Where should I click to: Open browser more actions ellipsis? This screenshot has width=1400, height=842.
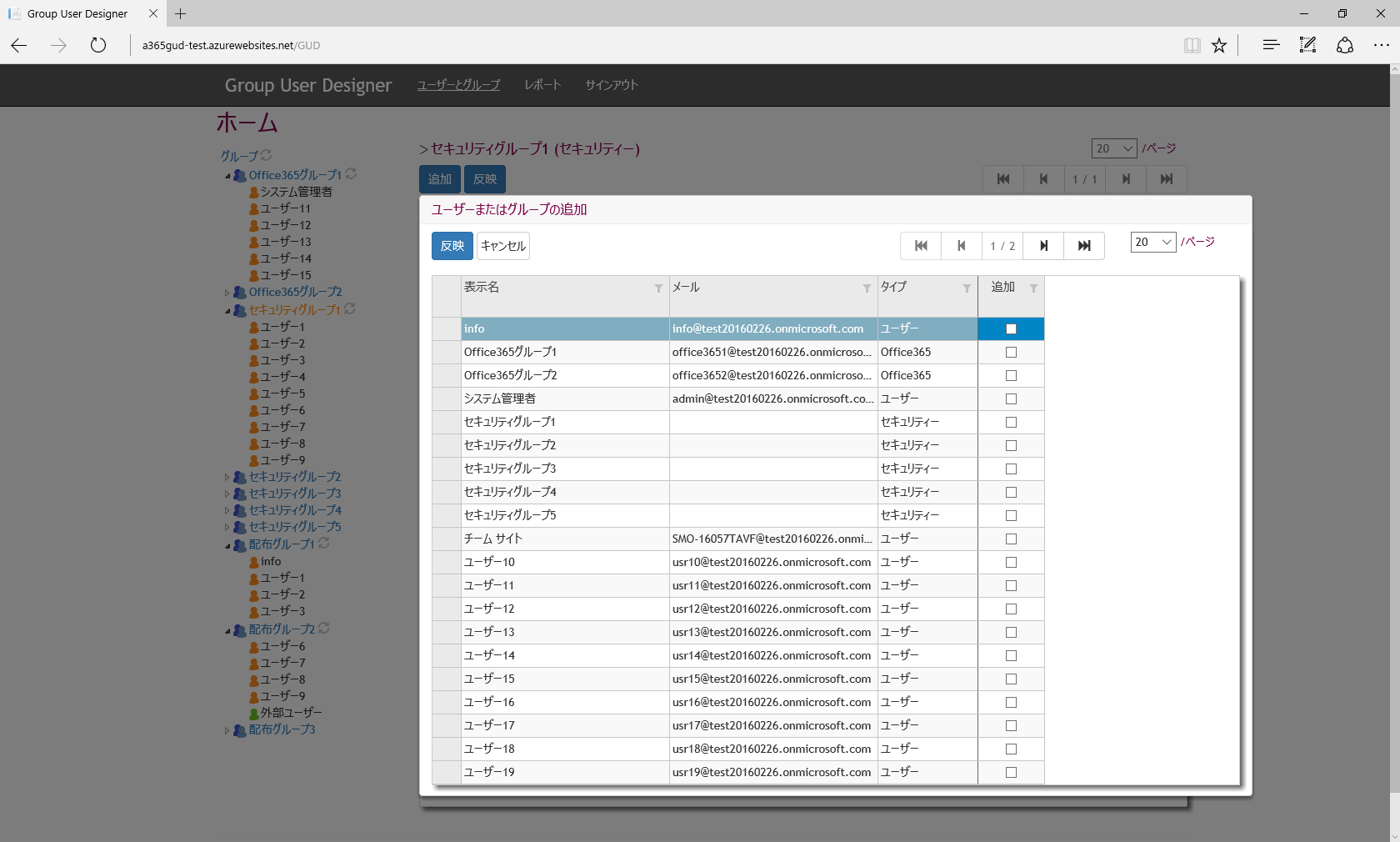tap(1382, 45)
